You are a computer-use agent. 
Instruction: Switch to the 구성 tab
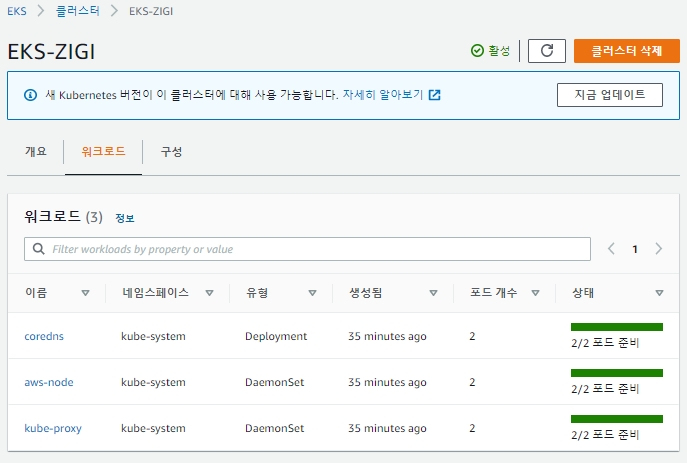click(x=171, y=152)
